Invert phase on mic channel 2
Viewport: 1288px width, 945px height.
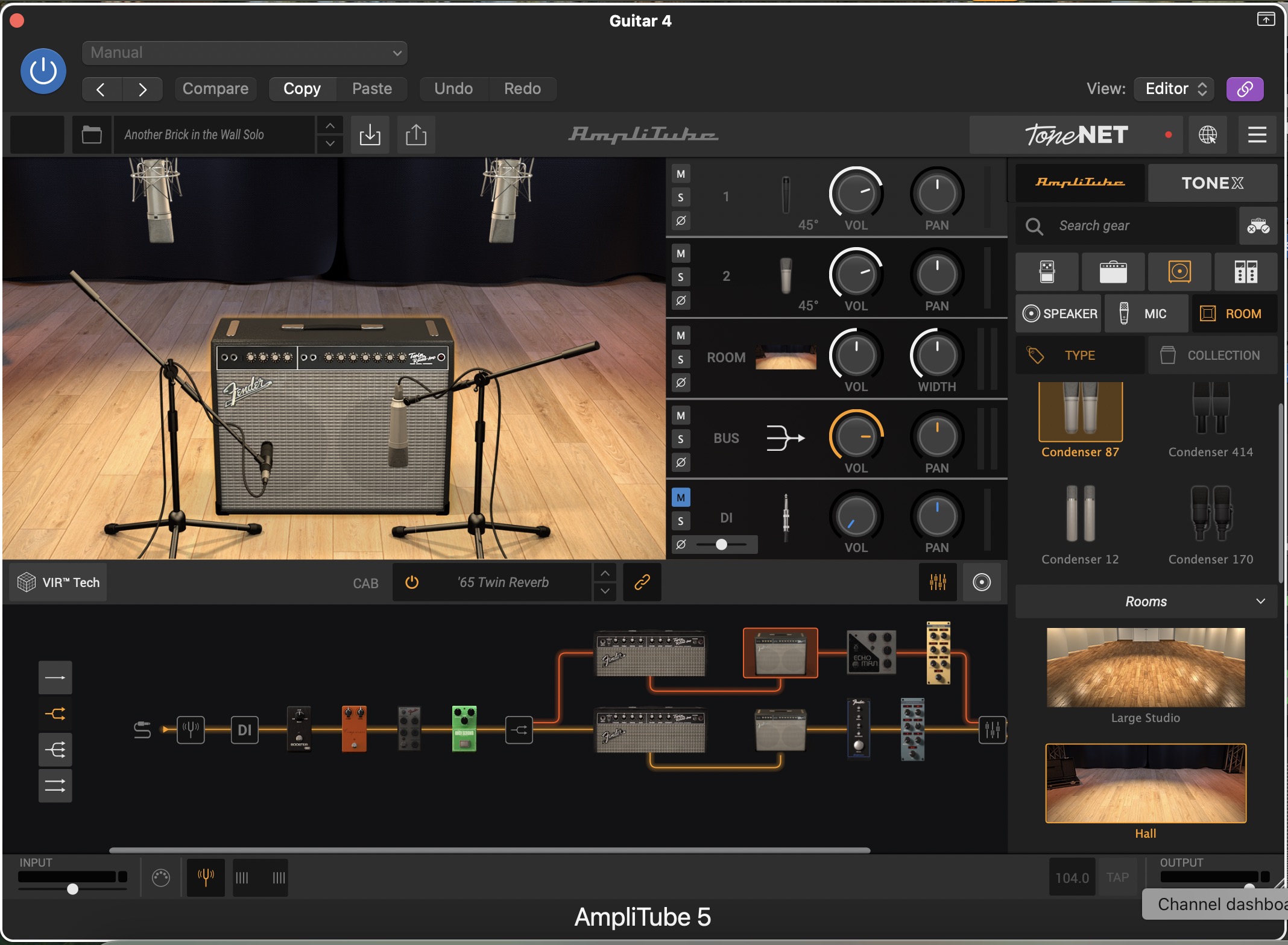pos(681,300)
